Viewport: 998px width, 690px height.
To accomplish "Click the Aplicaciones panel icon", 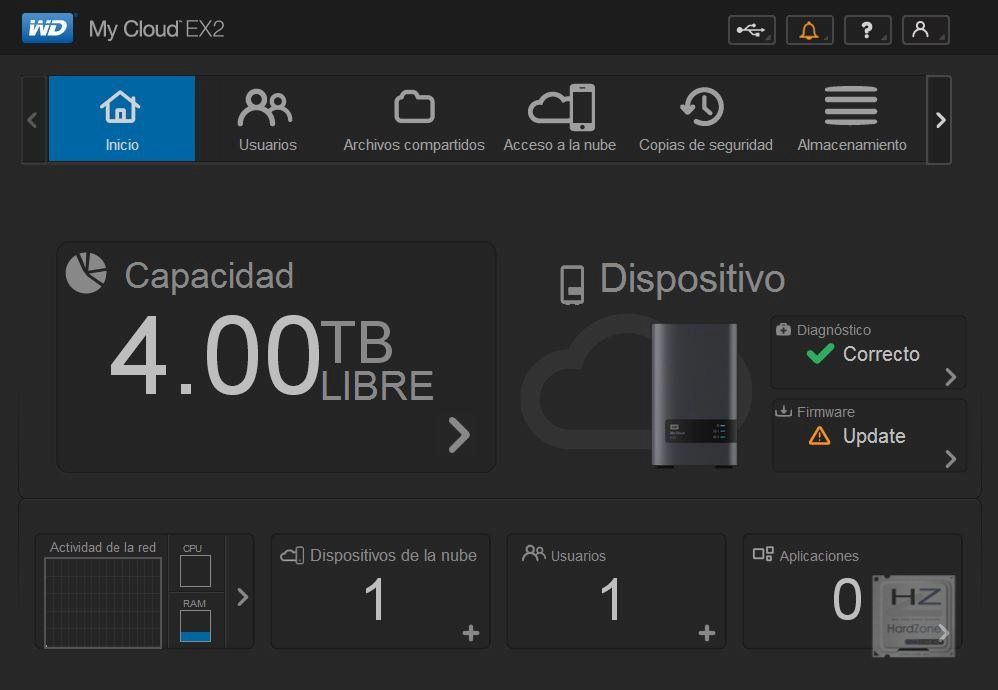I will [x=763, y=554].
